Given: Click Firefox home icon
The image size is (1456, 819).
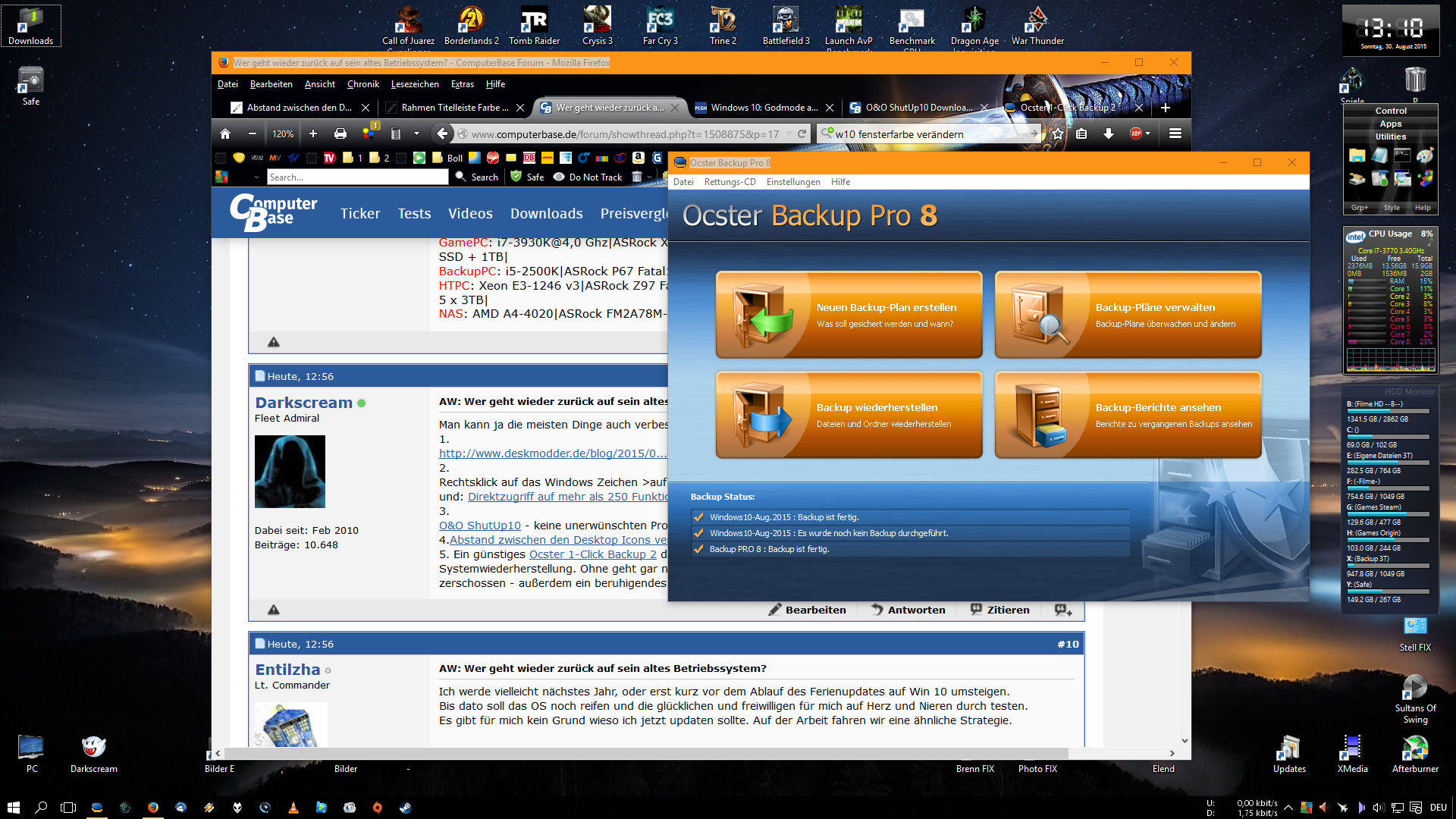Looking at the screenshot, I should 225,133.
